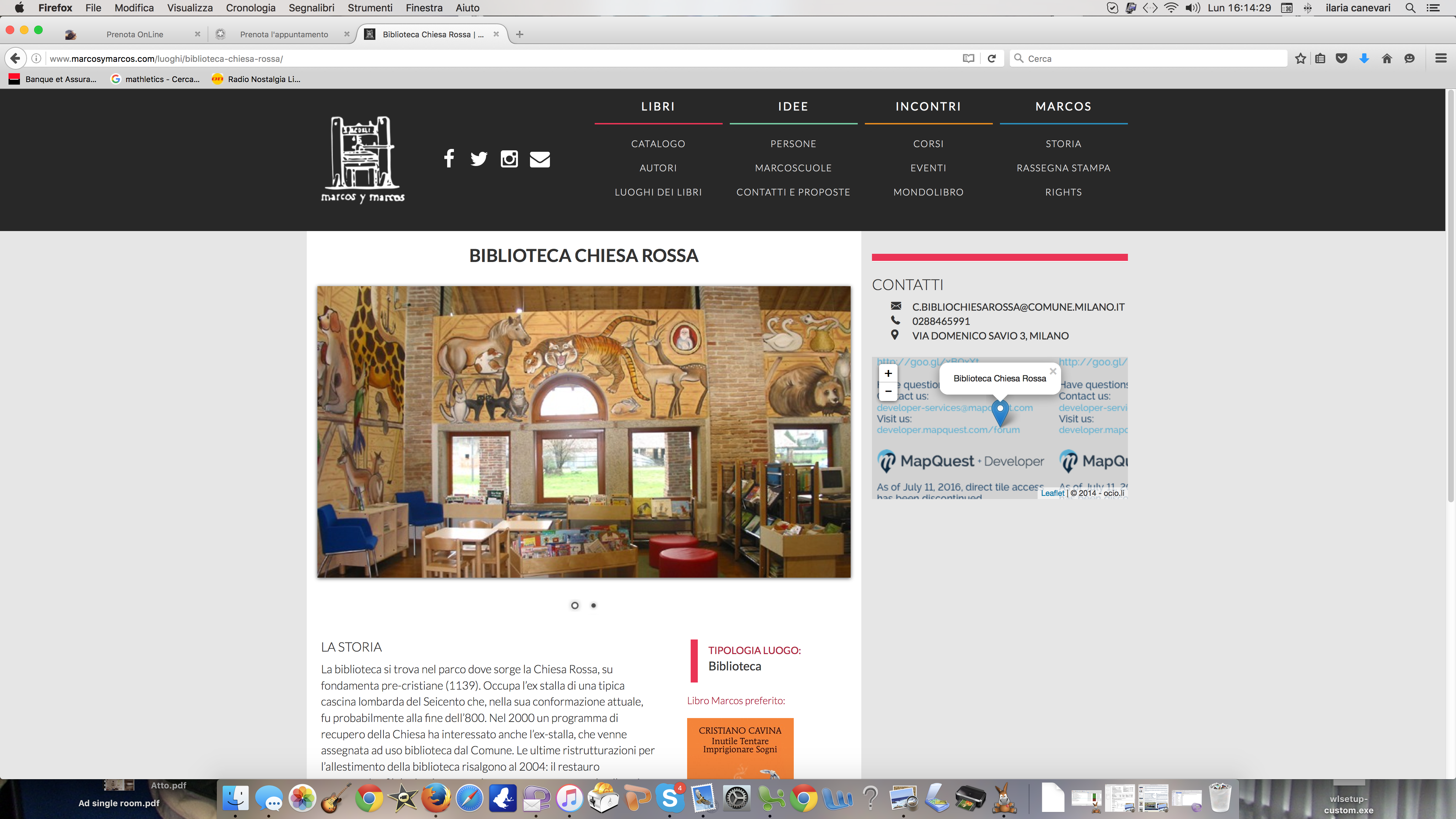Open the Instagram icon in header
1456x819 pixels.
pos(509,159)
